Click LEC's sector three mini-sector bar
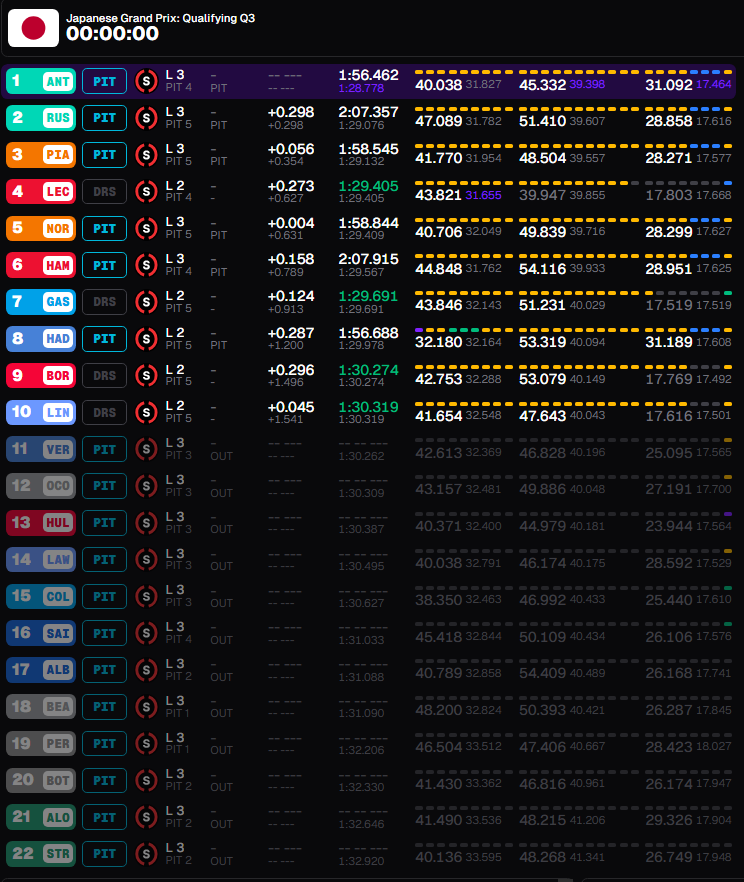 click(x=688, y=183)
